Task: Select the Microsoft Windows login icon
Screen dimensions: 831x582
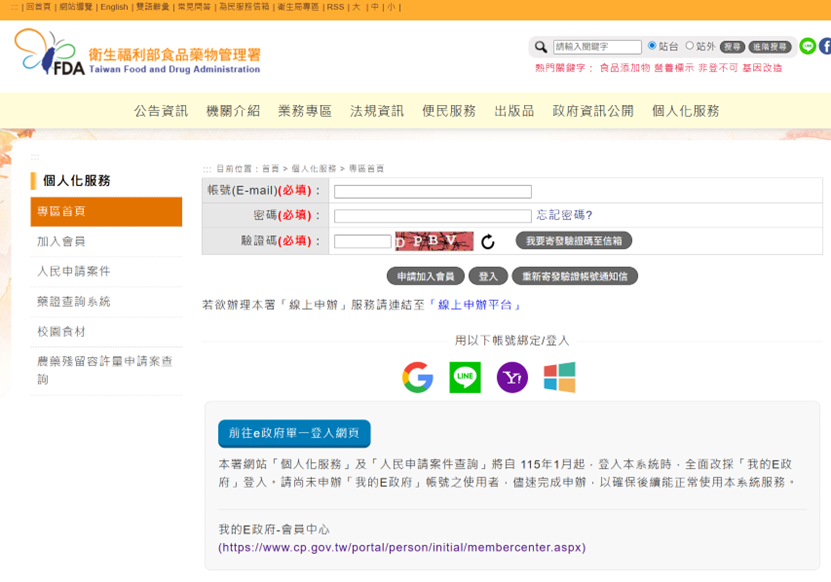Action: pos(559,377)
